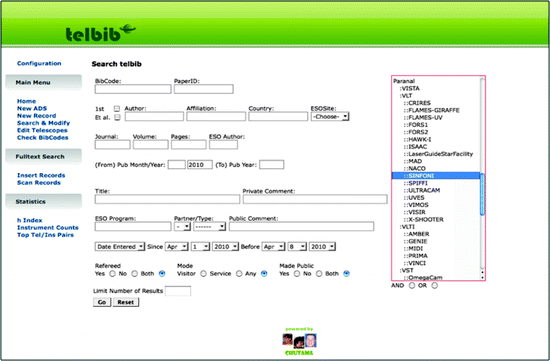Click the instrument list scrollbar thumb
550x361 pixels.
coord(482,194)
